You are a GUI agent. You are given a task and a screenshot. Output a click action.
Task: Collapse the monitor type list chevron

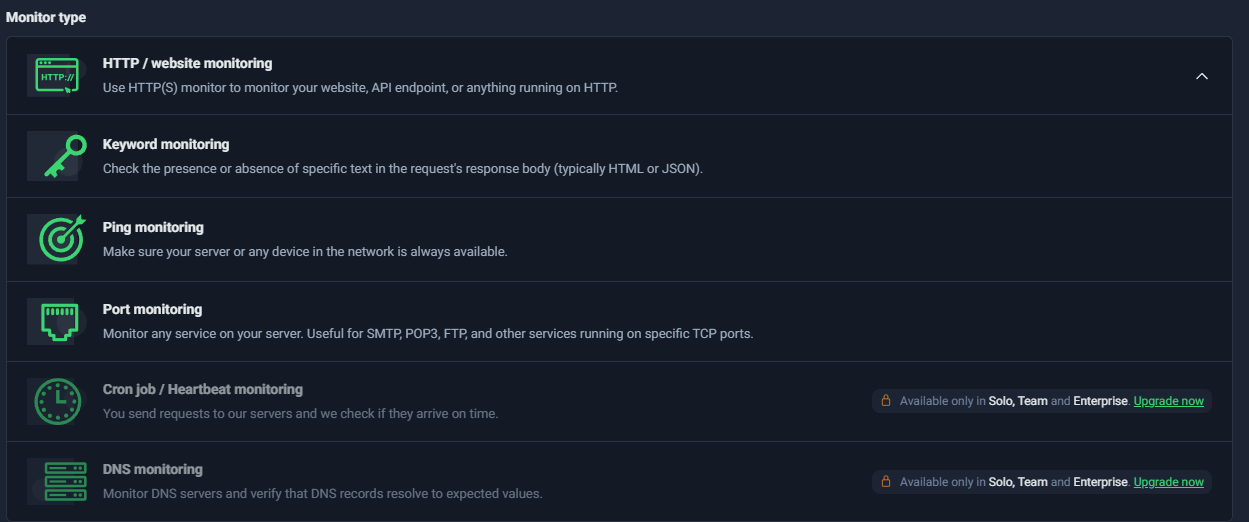[1202, 76]
